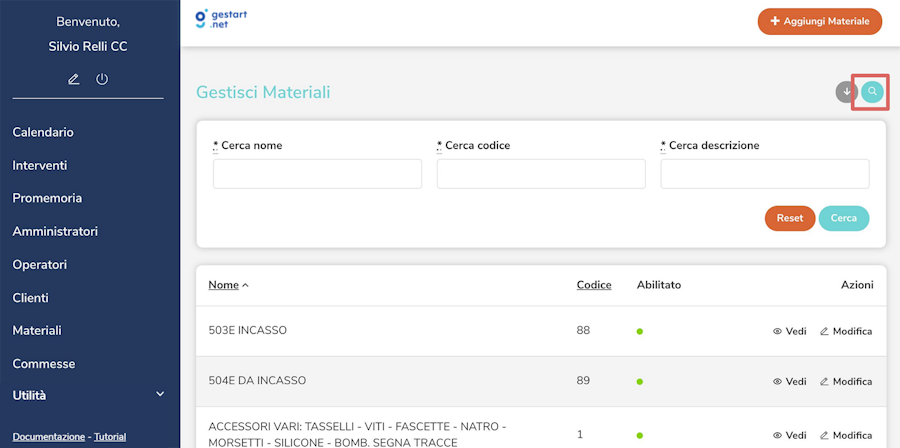Click enabled status dot for 504E DA INCASSO

coord(640,382)
